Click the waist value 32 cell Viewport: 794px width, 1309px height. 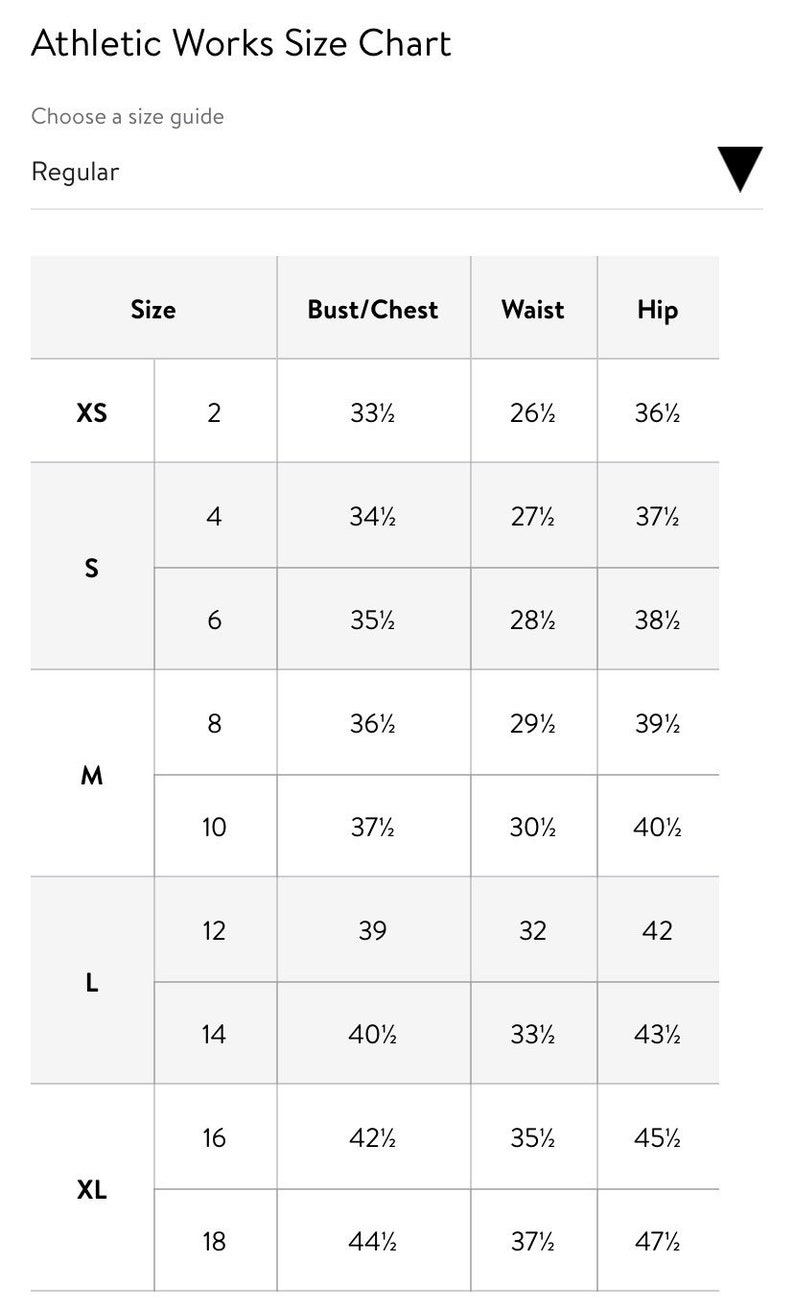pyautogui.click(x=533, y=930)
